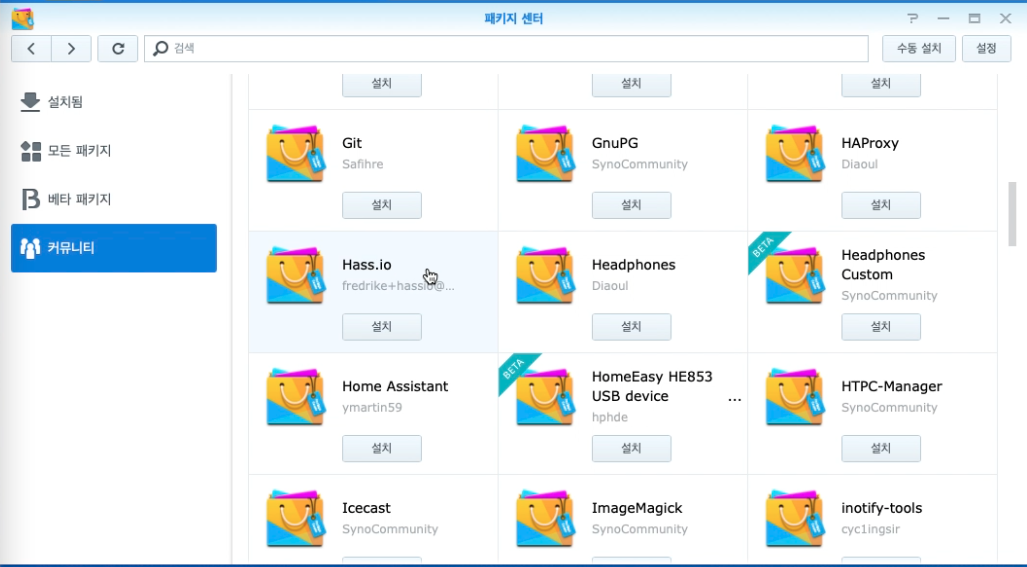This screenshot has height=567, width=1027.
Task: Open the Home Assistant title text
Action: click(395, 386)
